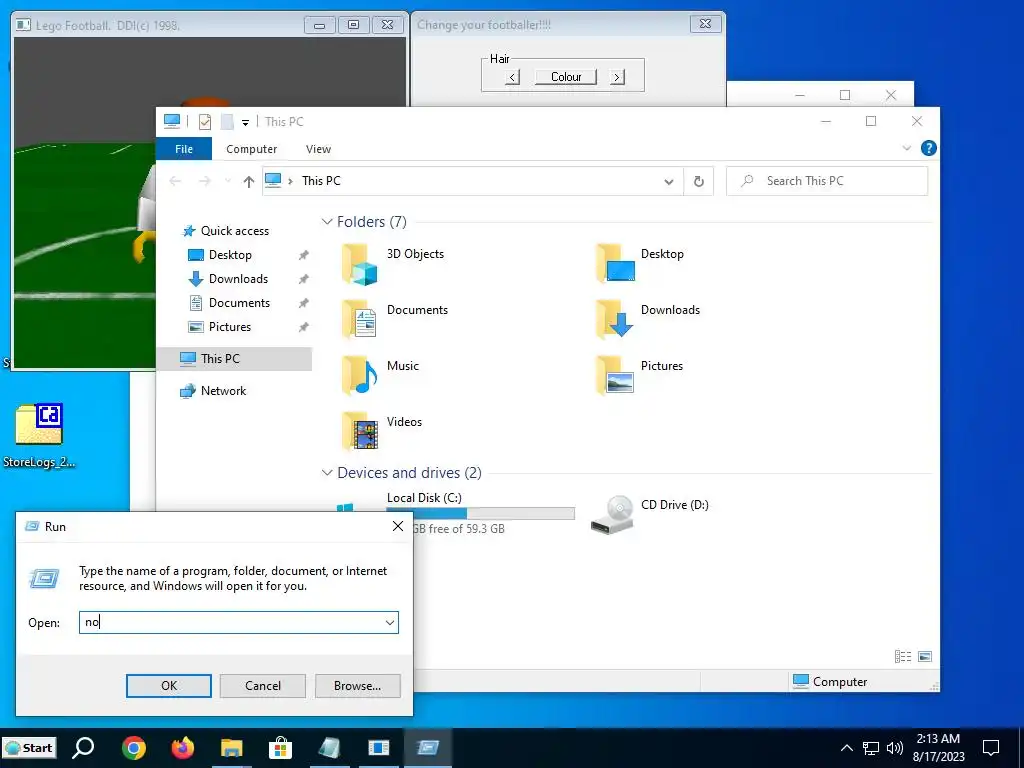Open the Videos folder icon
Viewport: 1024px width, 768px height.
(360, 432)
